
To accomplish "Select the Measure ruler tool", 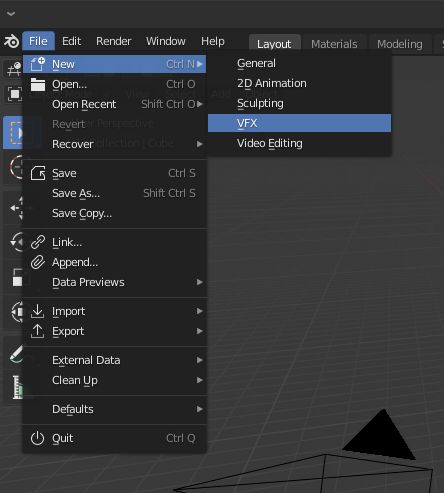I will [x=17, y=387].
